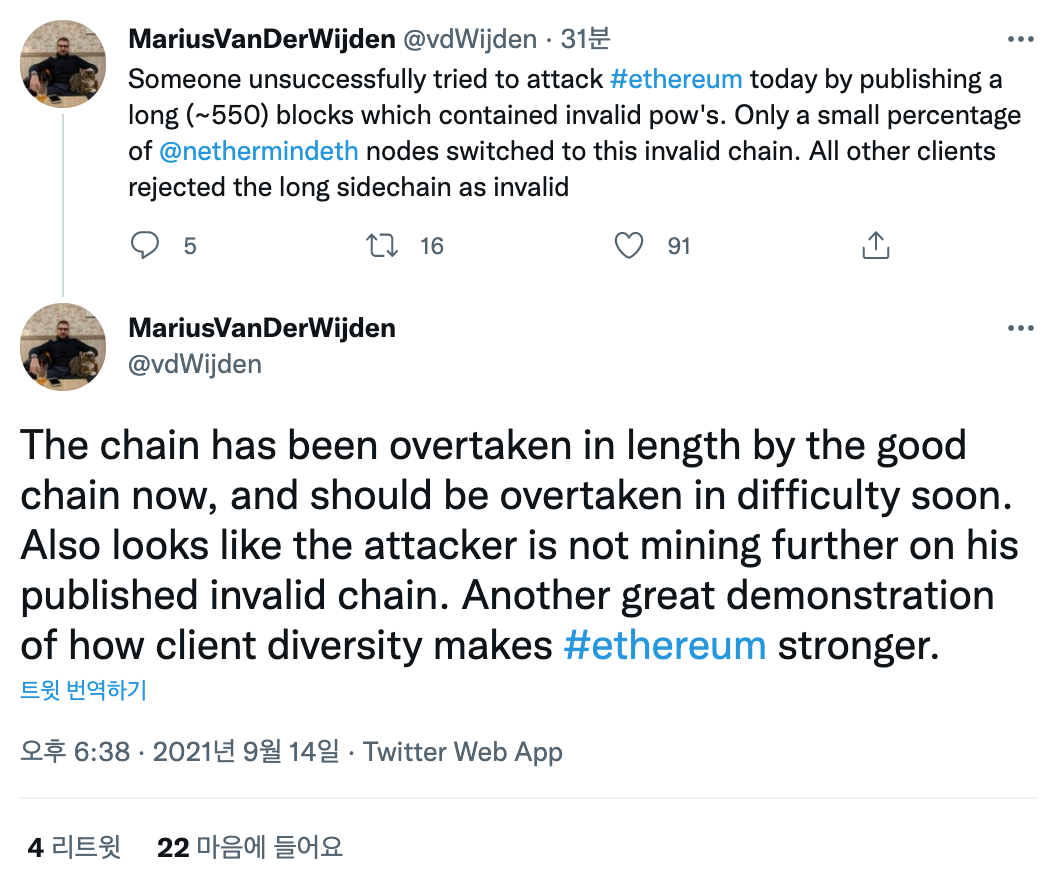Click the reply icon on first tweet
1054x890 pixels.
click(146, 245)
